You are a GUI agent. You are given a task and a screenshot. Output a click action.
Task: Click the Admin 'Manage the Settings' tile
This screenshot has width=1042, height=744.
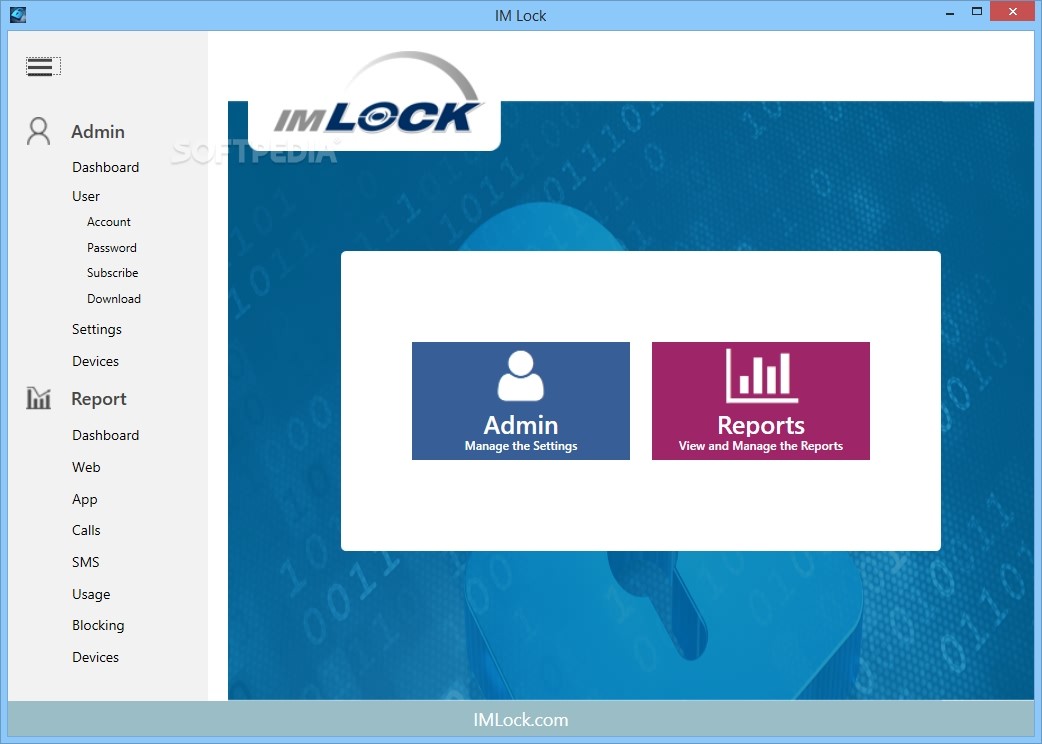521,401
